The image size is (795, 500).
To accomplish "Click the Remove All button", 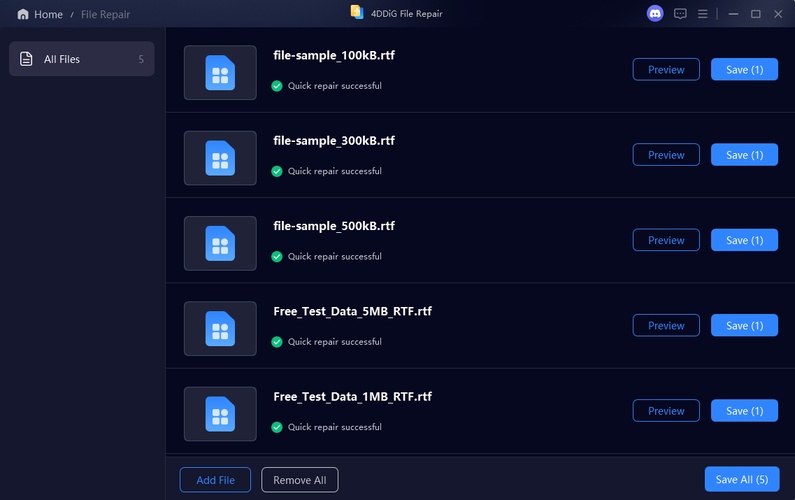I will pos(300,480).
